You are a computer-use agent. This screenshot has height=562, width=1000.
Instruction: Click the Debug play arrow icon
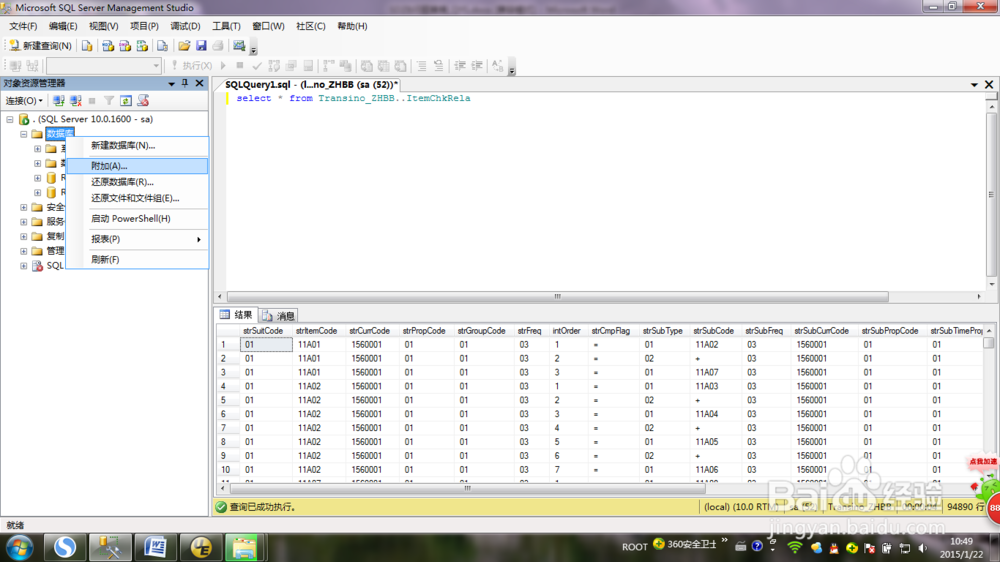pyautogui.click(x=223, y=66)
